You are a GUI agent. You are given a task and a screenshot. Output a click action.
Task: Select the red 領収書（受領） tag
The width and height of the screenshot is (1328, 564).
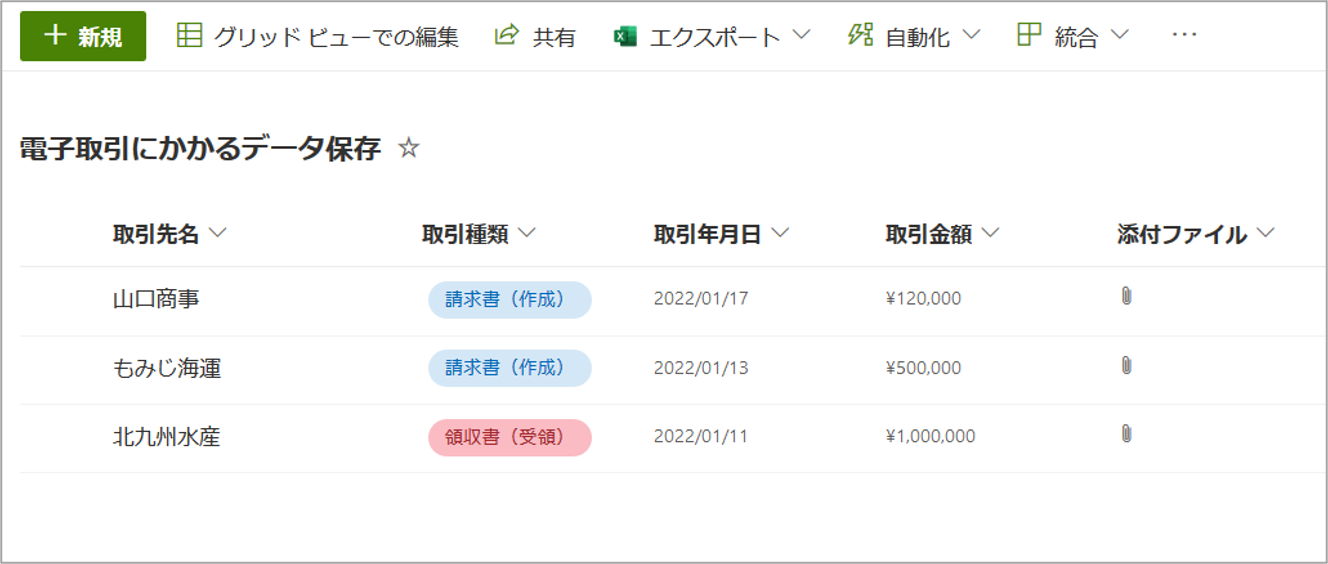point(509,437)
